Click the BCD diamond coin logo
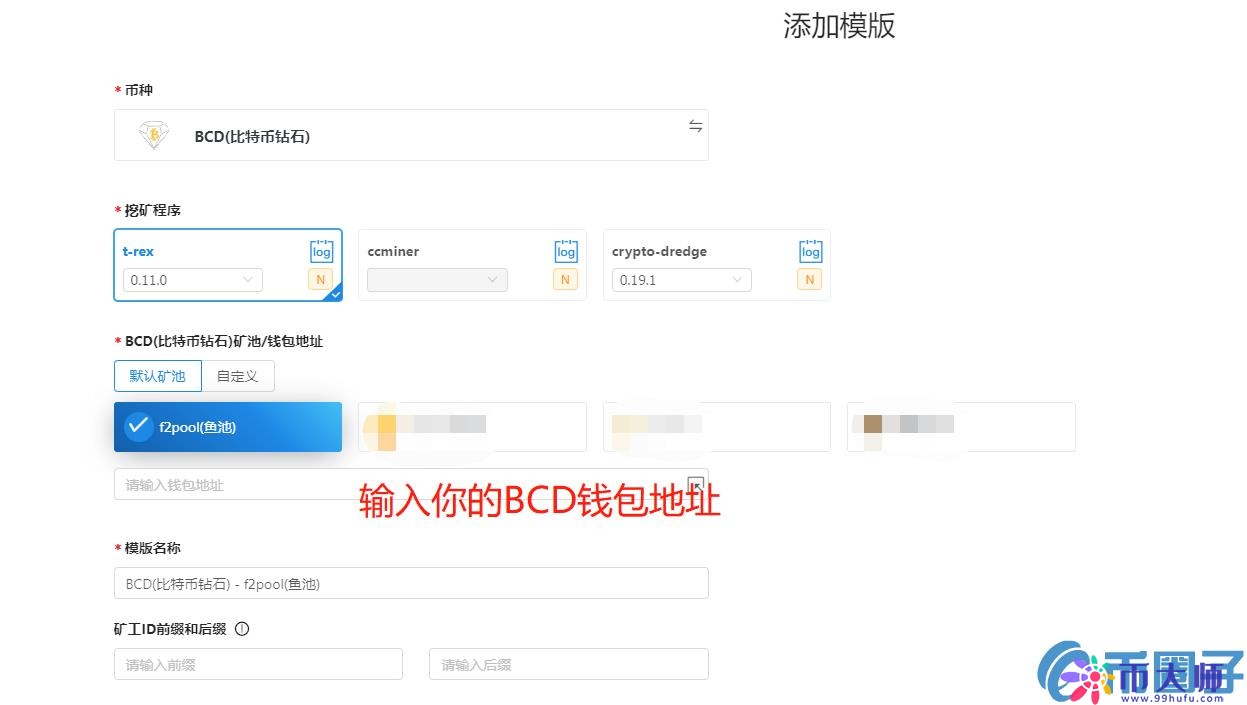The width and height of the screenshot is (1247, 705). (153, 135)
